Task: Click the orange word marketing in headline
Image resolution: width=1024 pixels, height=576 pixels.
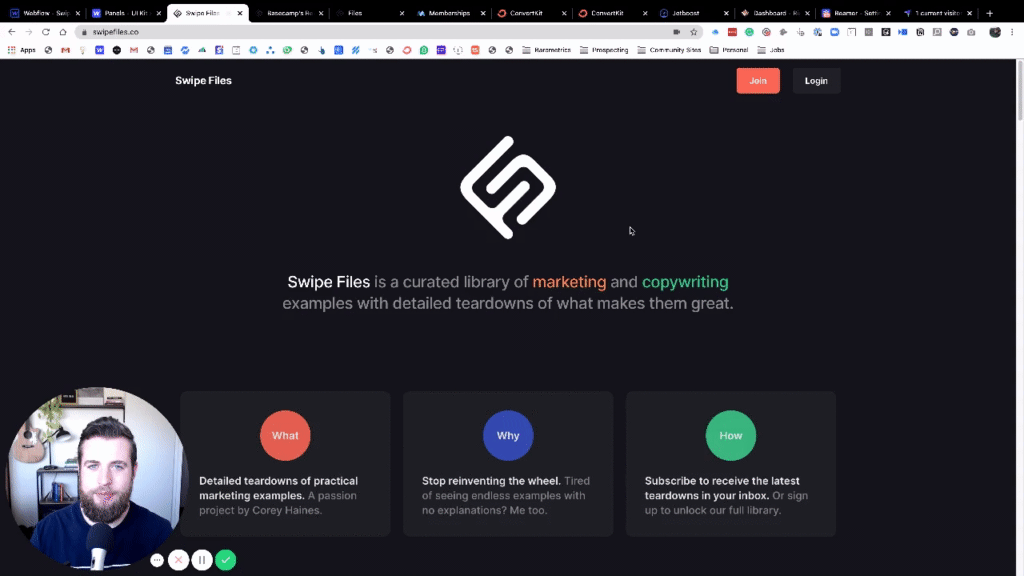Action: coord(569,282)
